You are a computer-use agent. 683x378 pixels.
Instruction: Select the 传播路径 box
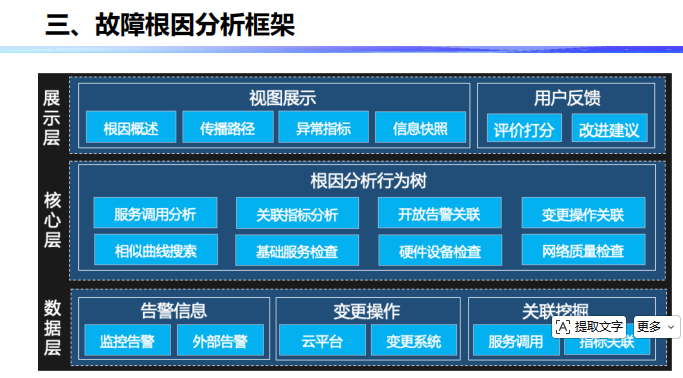[x=228, y=127]
